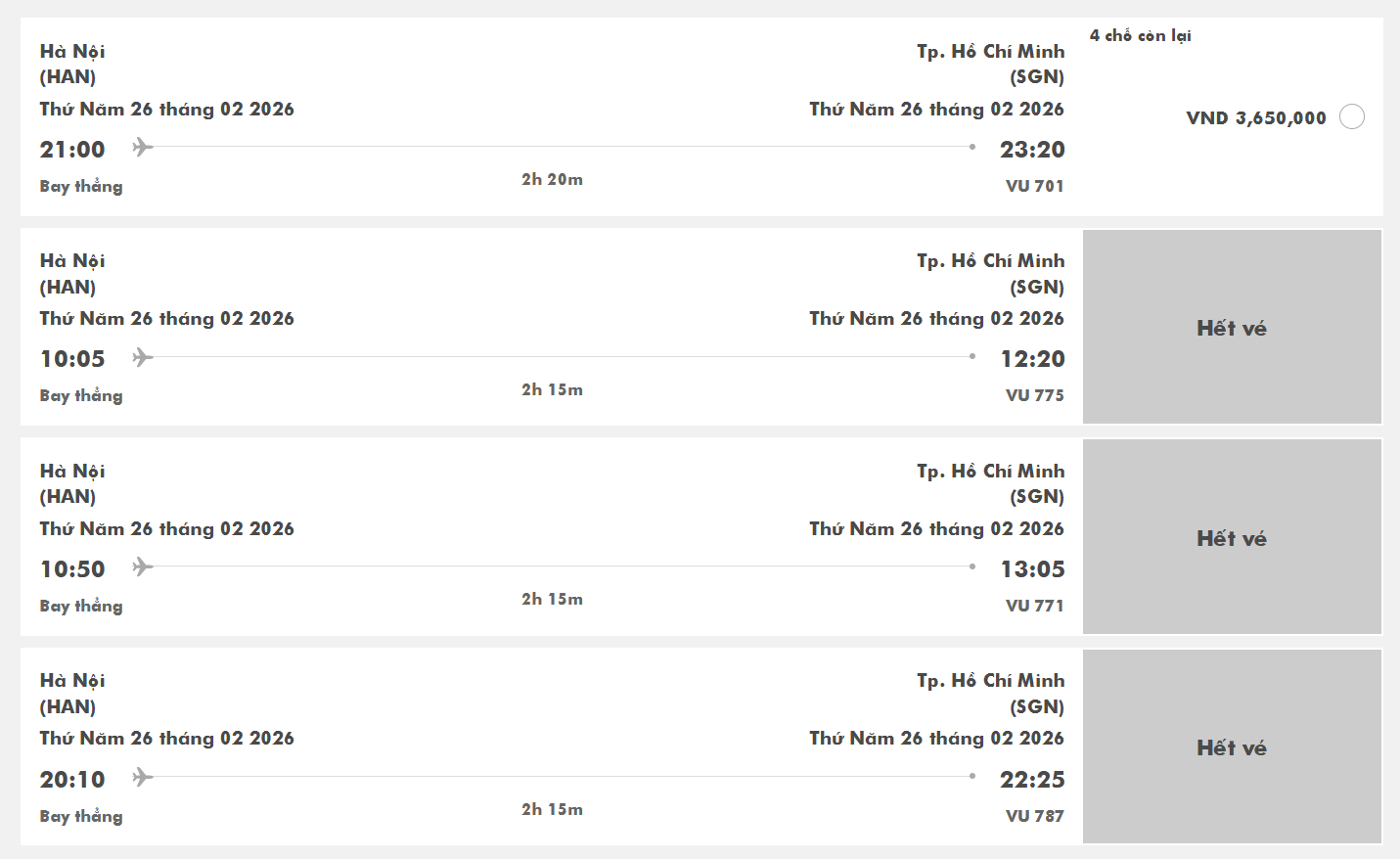
Task: Click the 23:20 arrival time
Action: point(1032,150)
